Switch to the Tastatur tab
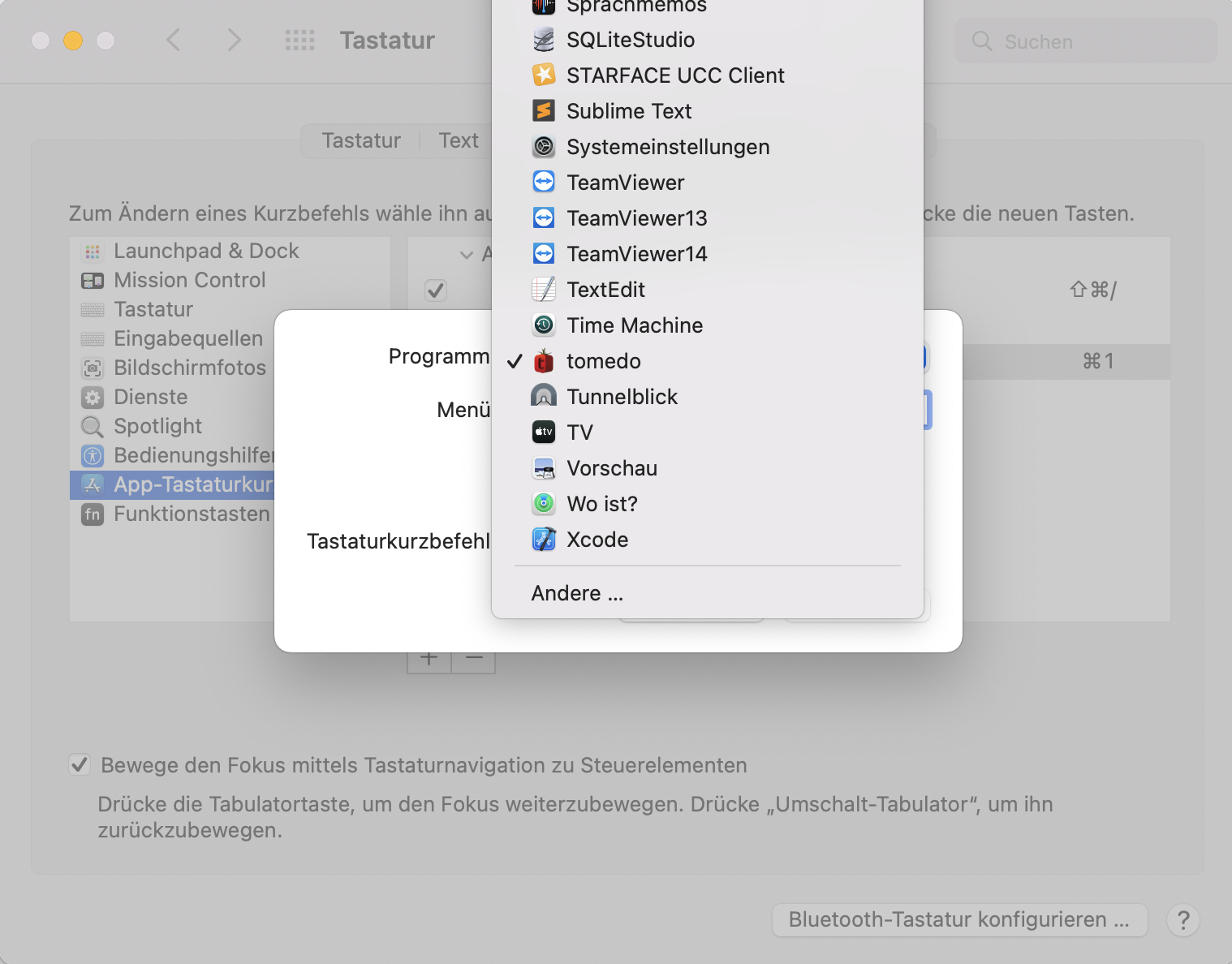This screenshot has height=964, width=1232. pyautogui.click(x=361, y=140)
